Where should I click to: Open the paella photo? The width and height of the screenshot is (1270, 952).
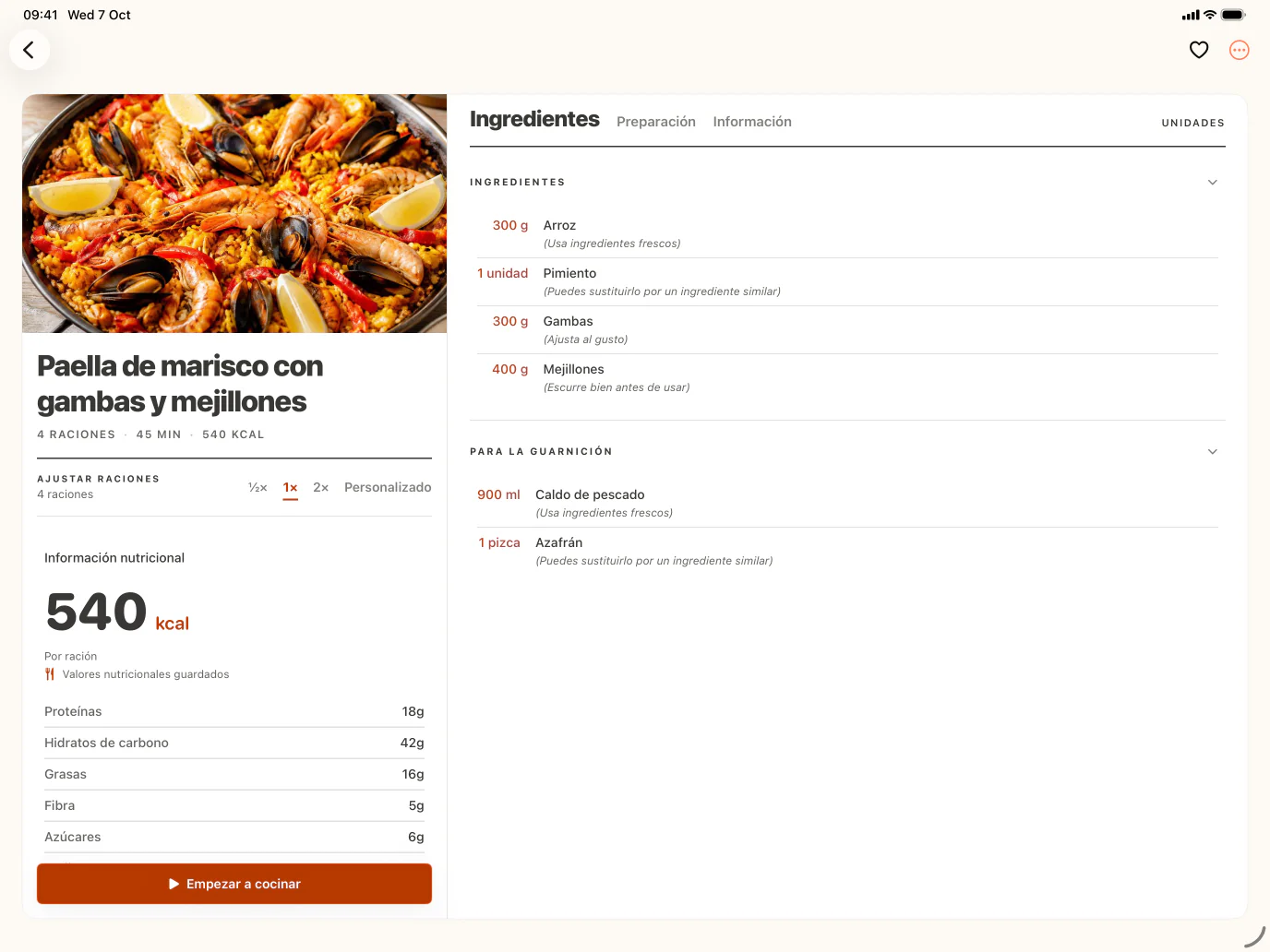tap(234, 213)
